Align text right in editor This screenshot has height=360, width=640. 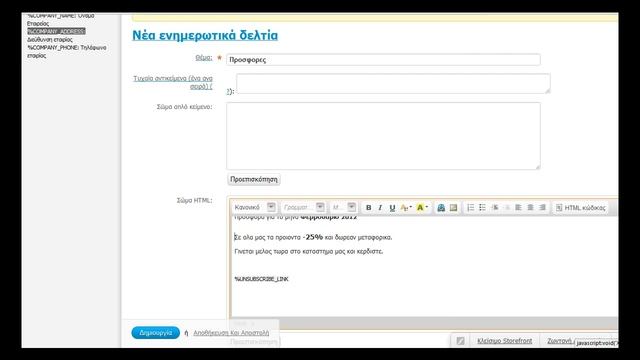click(542, 208)
